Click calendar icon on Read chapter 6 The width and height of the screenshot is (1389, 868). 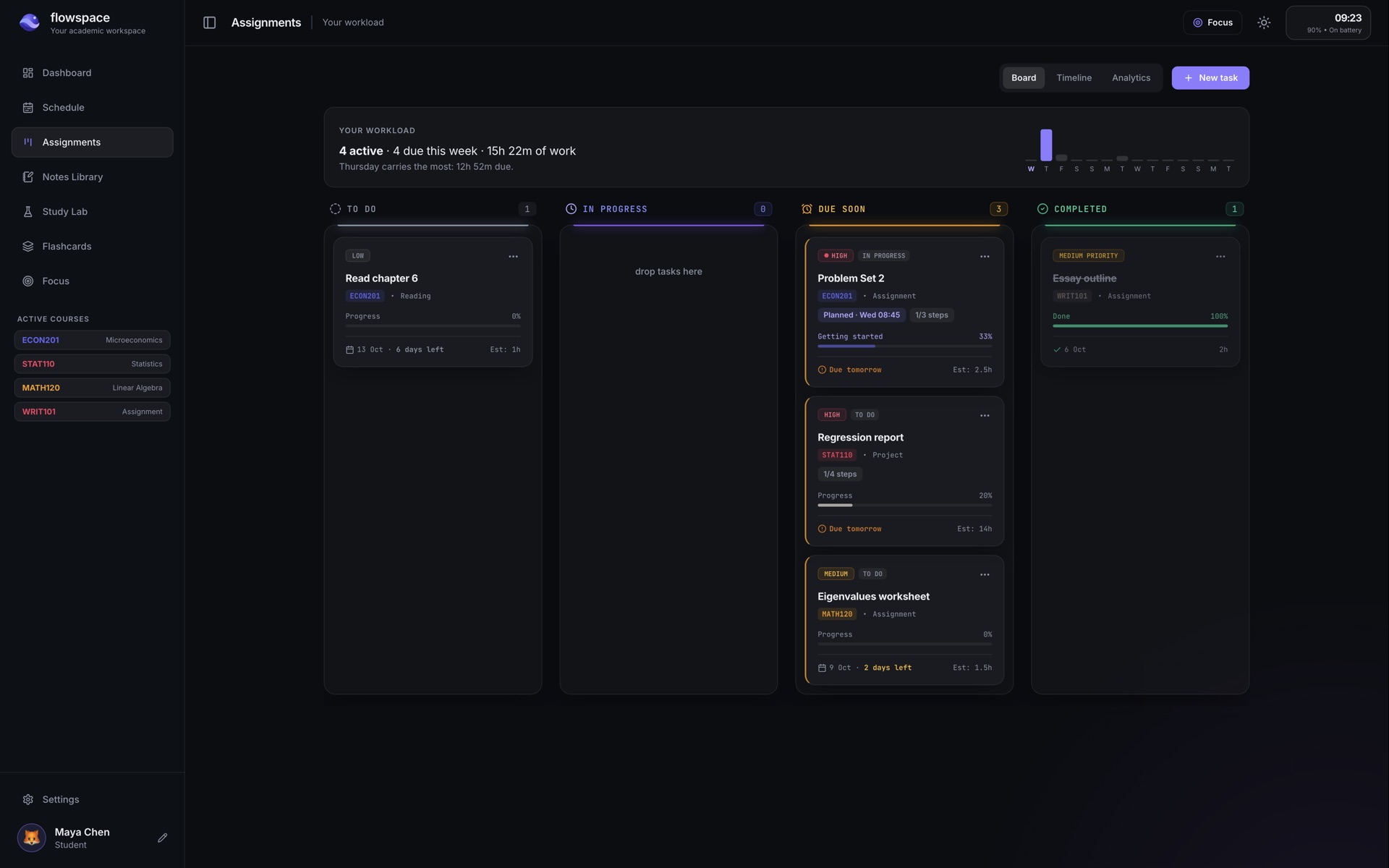[349, 350]
